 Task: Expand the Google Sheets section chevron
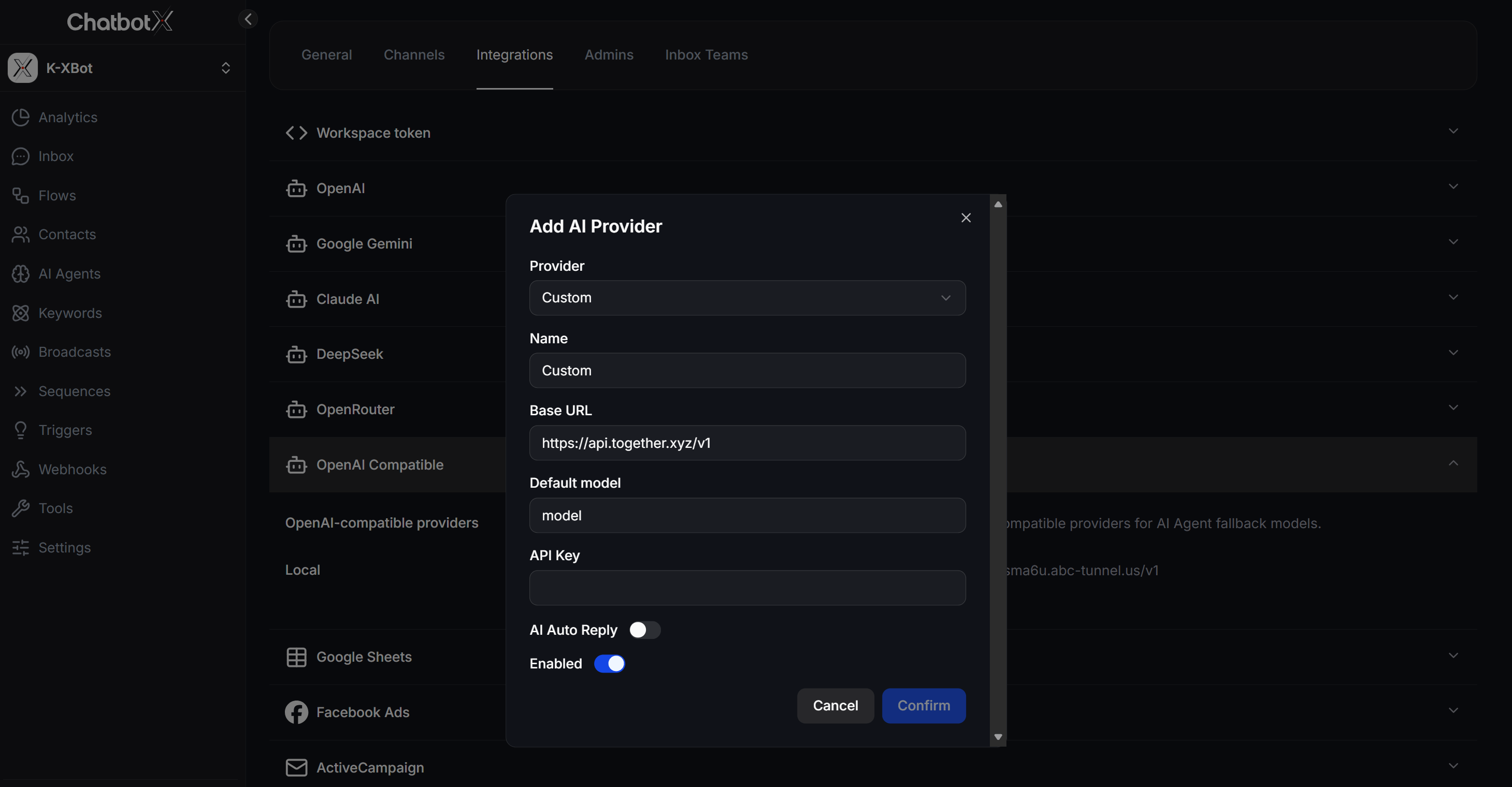[x=1453, y=655]
